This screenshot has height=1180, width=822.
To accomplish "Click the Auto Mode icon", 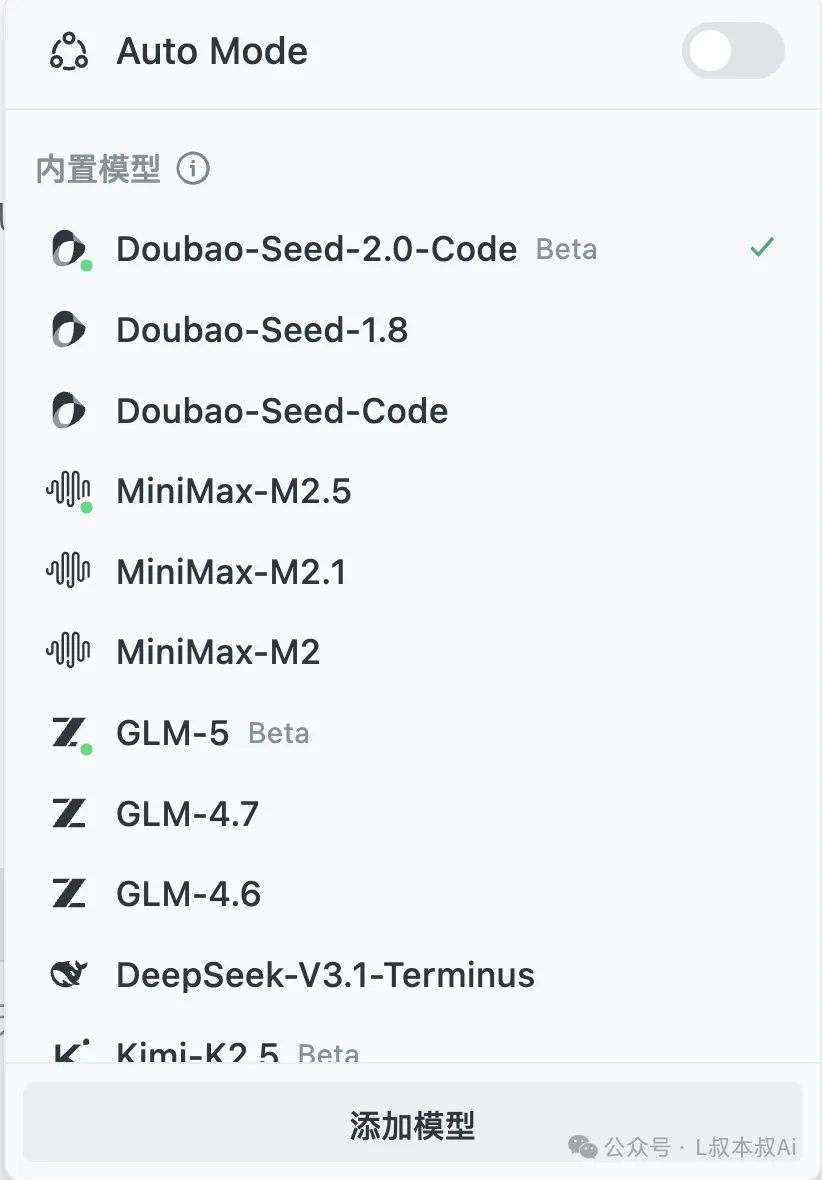I will [69, 51].
